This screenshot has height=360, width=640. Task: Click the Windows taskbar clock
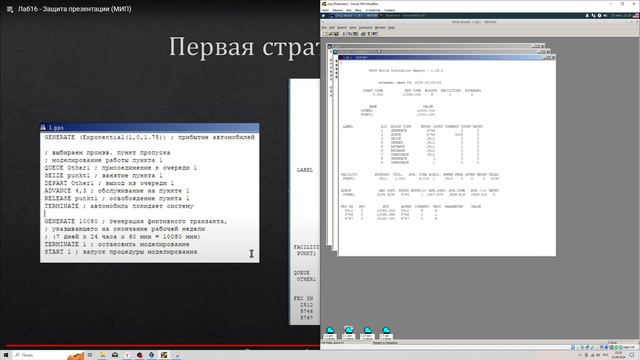(x=618, y=355)
